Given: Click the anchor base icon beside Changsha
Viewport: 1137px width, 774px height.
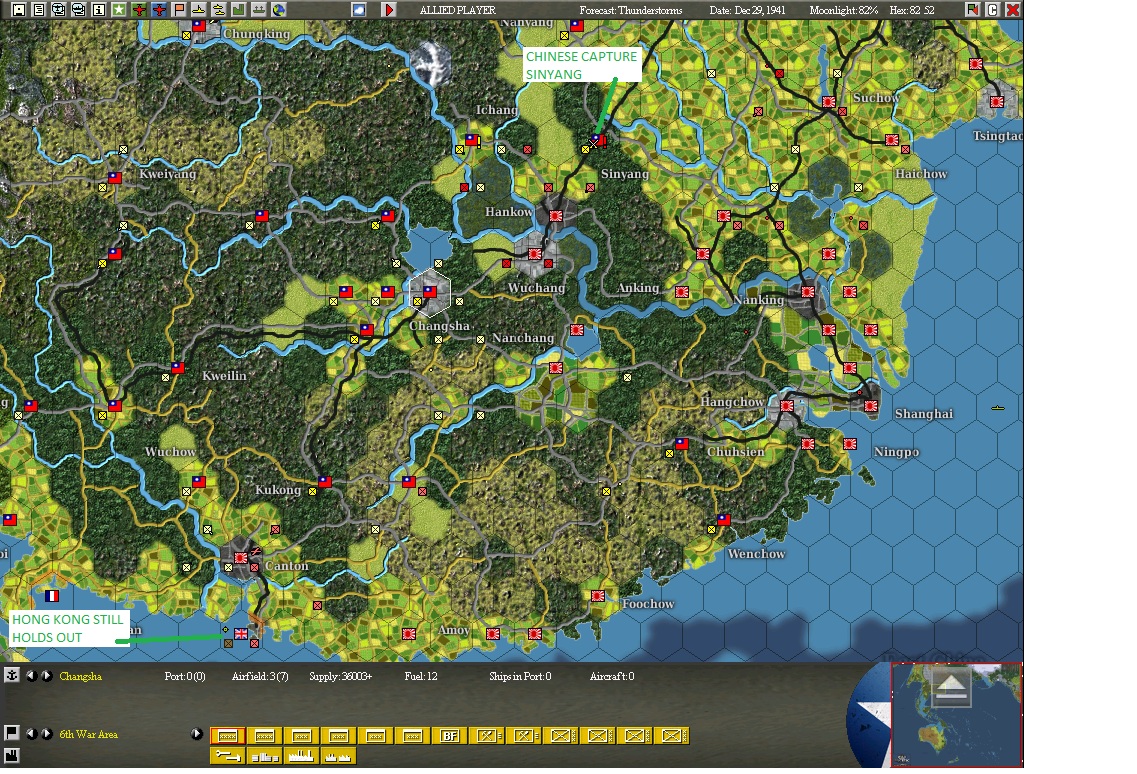Looking at the screenshot, I should [x=12, y=675].
